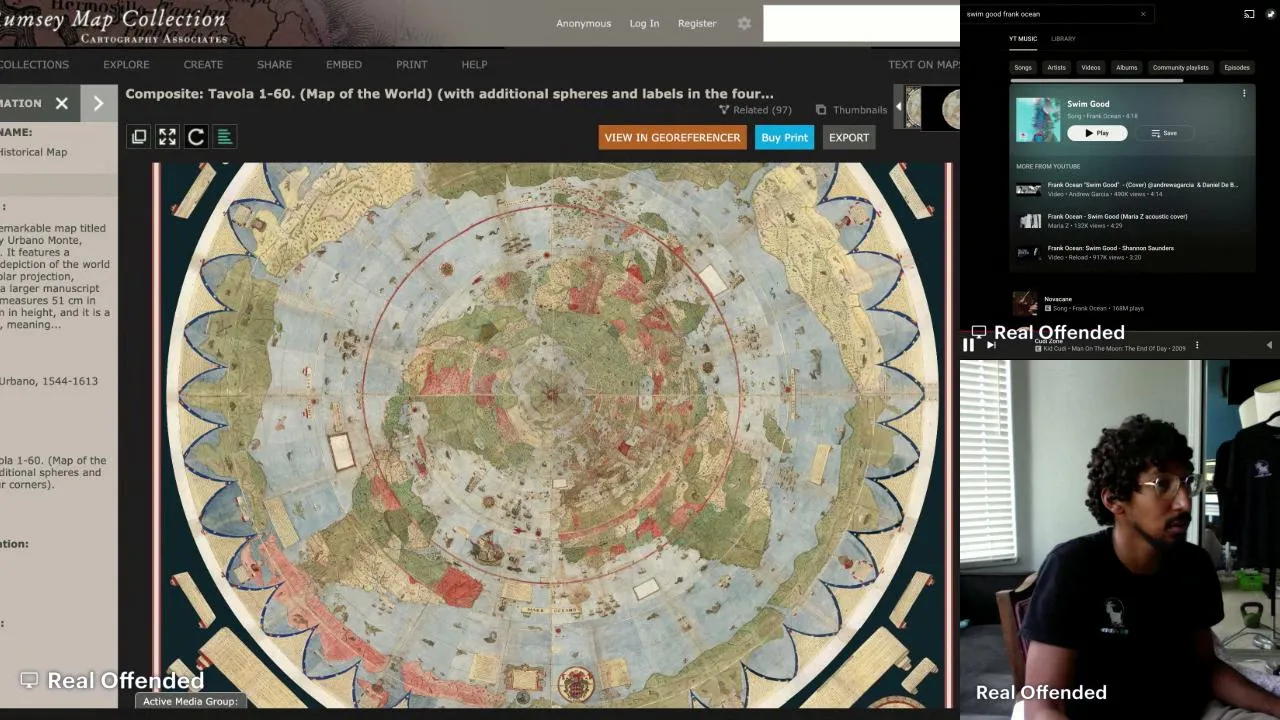Image resolution: width=1280 pixels, height=720 pixels.
Task: Close the information side panel
Action: [x=62, y=103]
